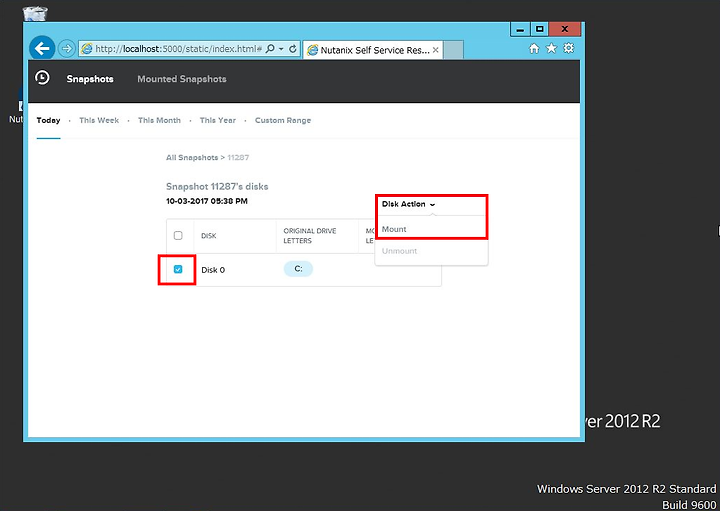Click the C: drive letter badge
This screenshot has height=511, width=720.
tap(298, 269)
